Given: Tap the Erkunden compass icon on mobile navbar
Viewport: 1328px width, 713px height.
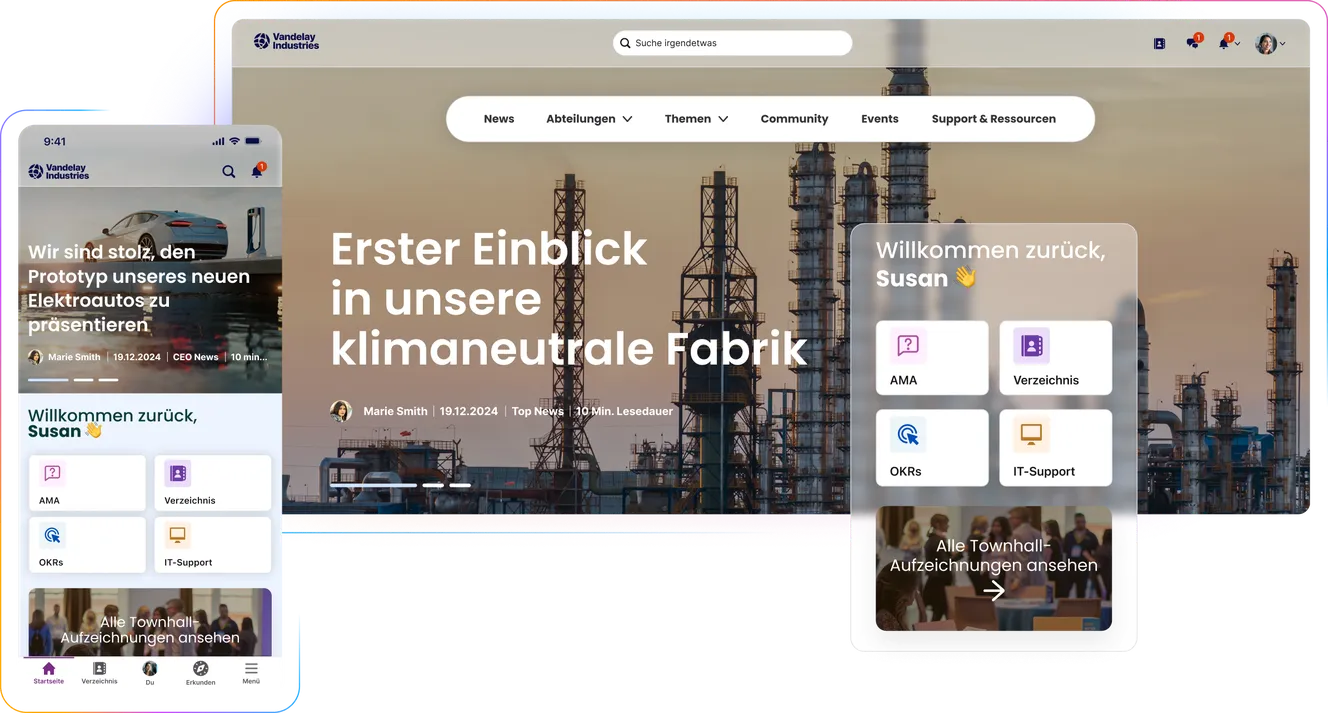Looking at the screenshot, I should 200,668.
